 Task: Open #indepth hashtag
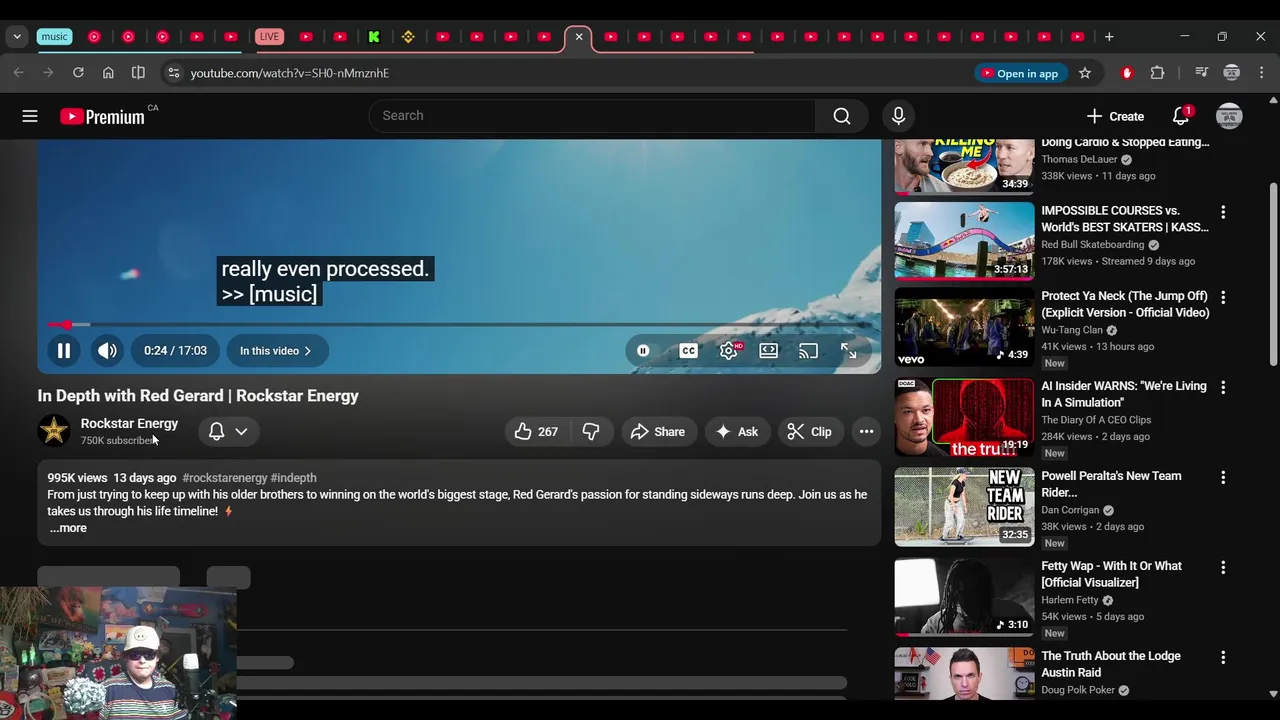pos(294,478)
